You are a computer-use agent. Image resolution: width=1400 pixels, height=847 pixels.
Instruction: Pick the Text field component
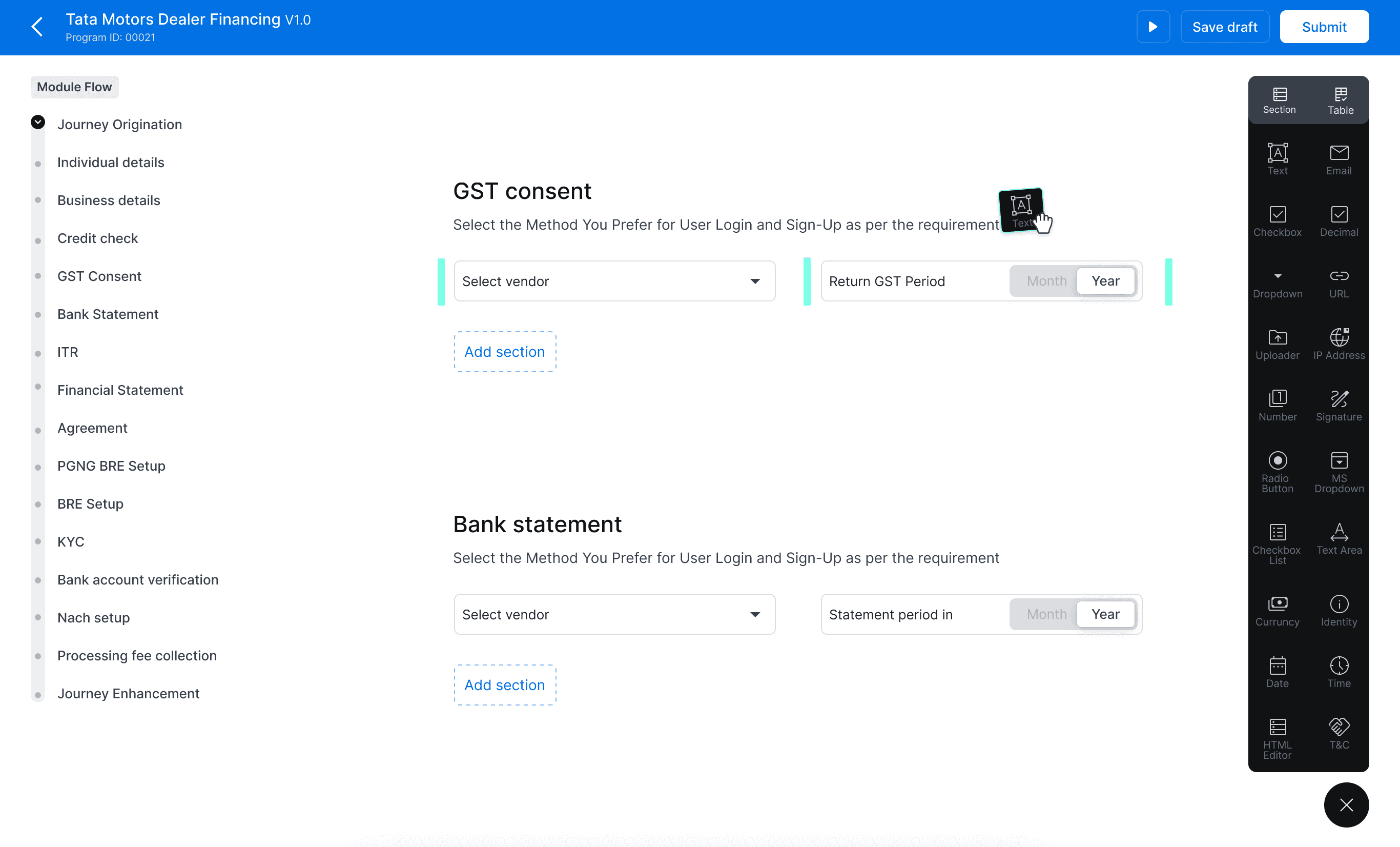1278,159
